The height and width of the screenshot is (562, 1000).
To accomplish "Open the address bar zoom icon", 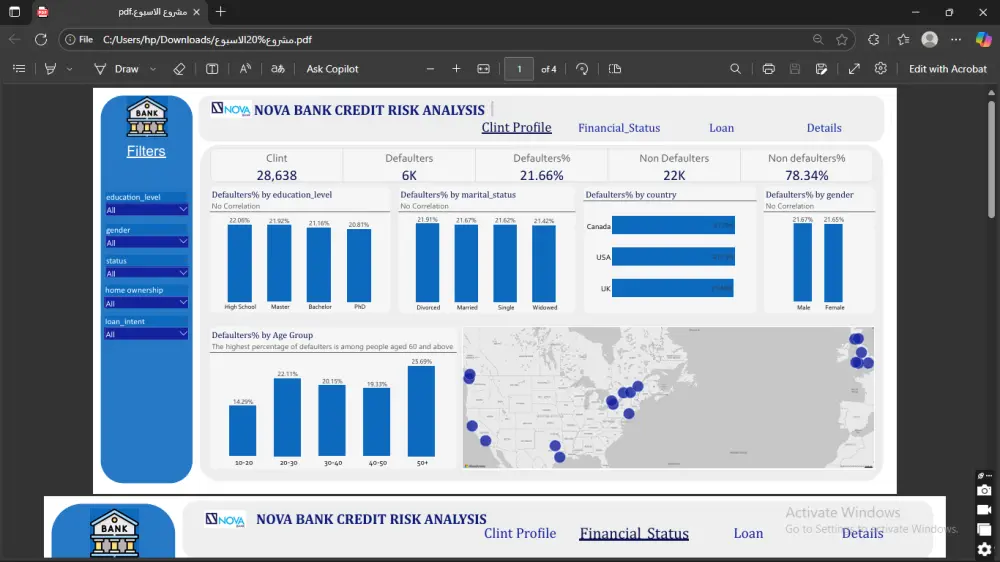I will coord(818,40).
